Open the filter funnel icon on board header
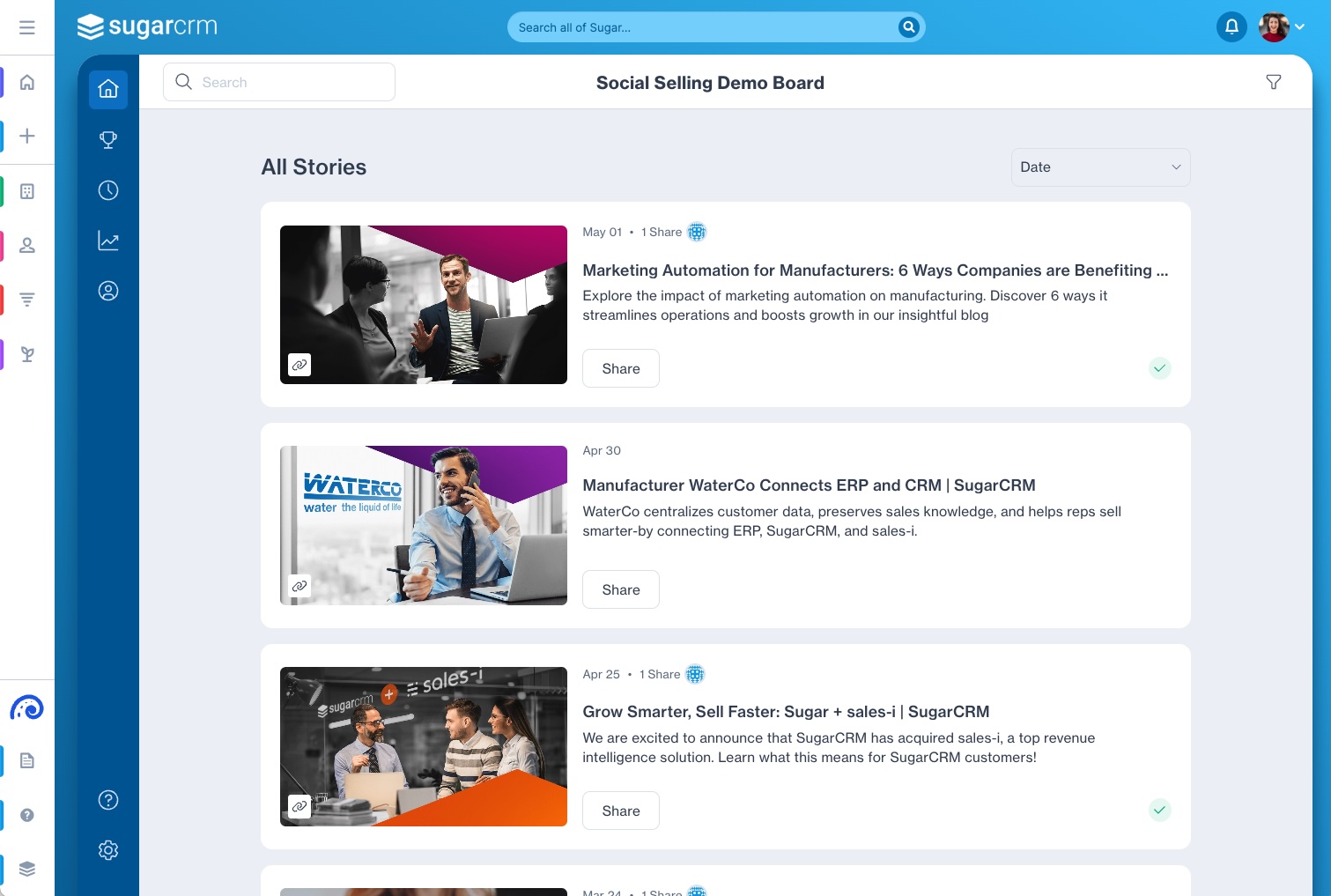 pos(1273,82)
